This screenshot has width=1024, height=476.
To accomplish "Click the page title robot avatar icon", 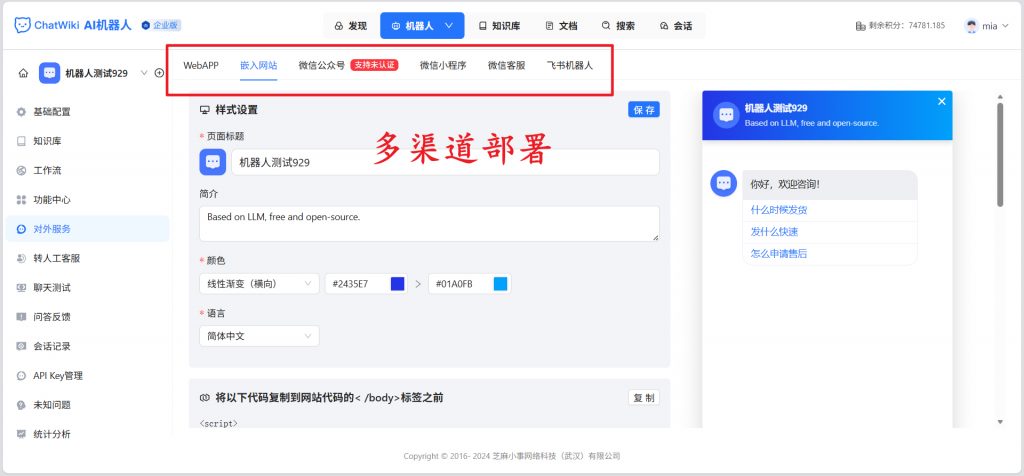I will (x=213, y=162).
